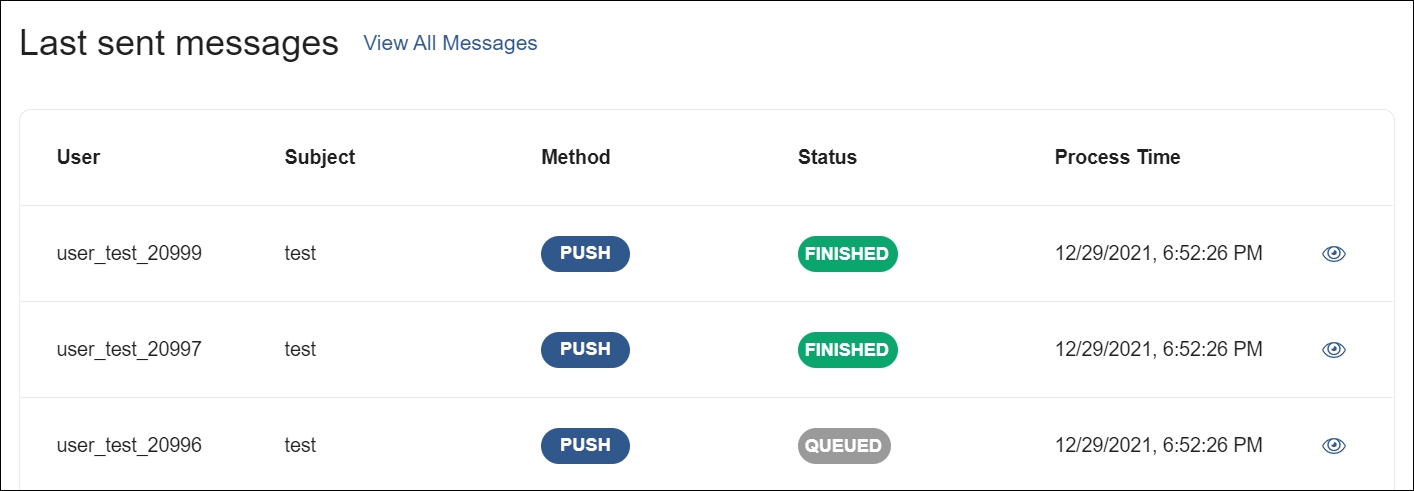Open View All Messages link
Image resolution: width=1414 pixels, height=491 pixels.
[x=450, y=43]
